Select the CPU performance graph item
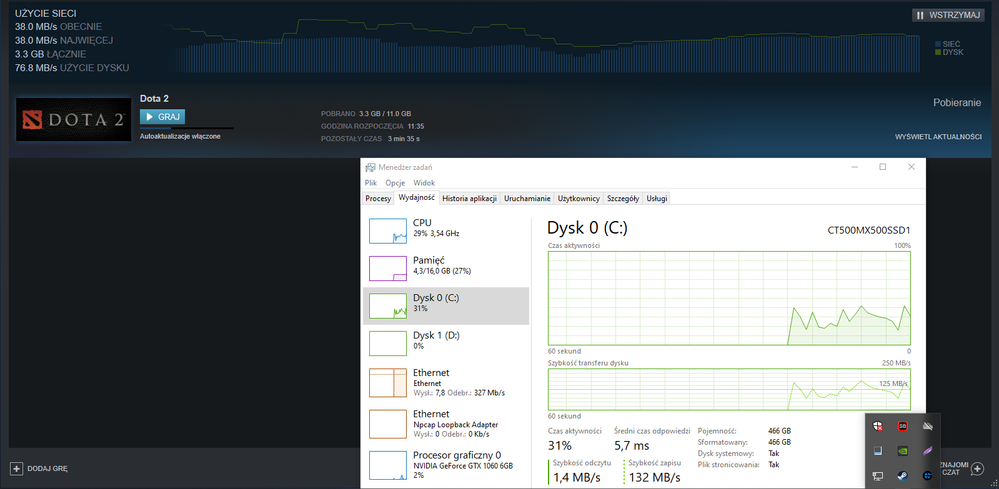The width and height of the screenshot is (999, 489). 445,229
